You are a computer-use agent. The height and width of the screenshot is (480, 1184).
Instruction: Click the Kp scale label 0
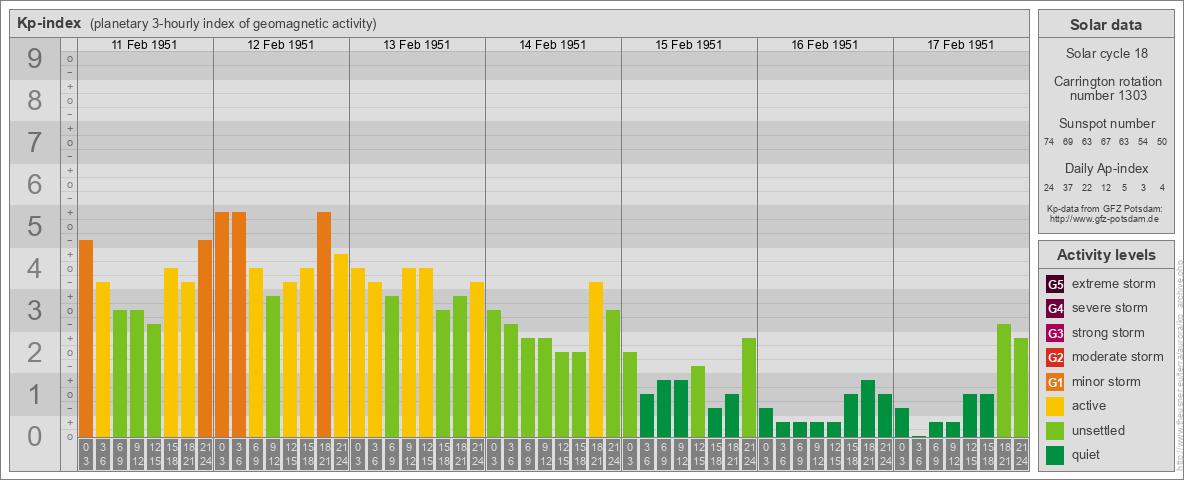click(34, 436)
